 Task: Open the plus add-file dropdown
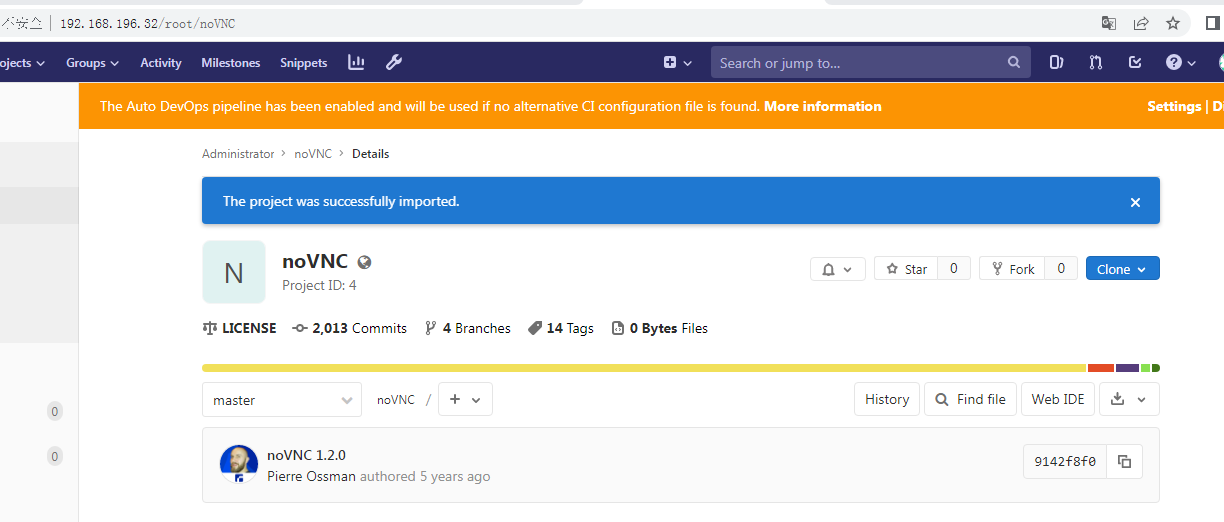pos(465,399)
